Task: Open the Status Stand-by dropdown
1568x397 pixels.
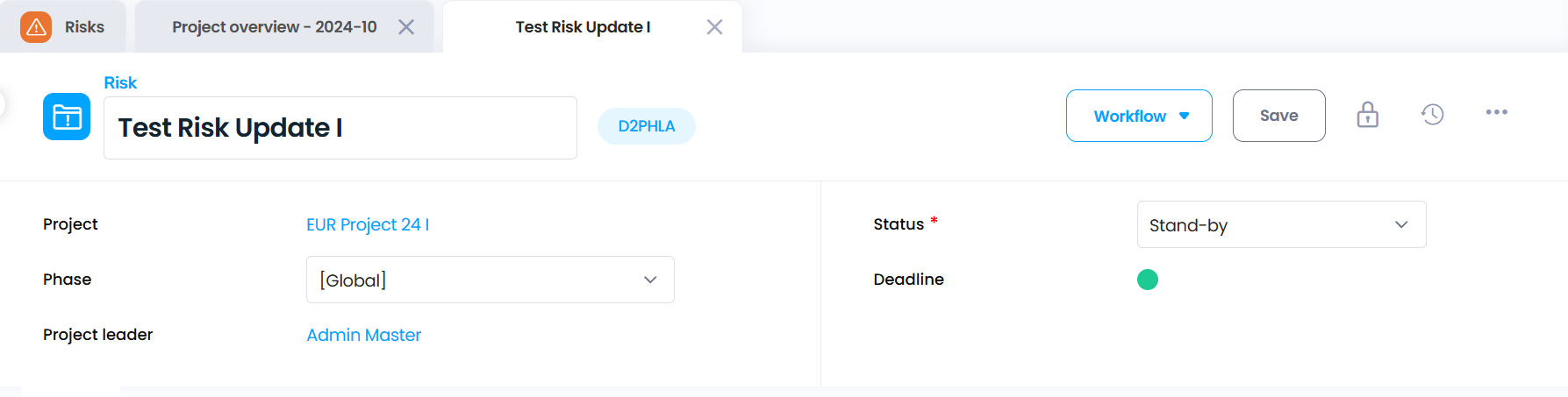Action: (x=1281, y=224)
